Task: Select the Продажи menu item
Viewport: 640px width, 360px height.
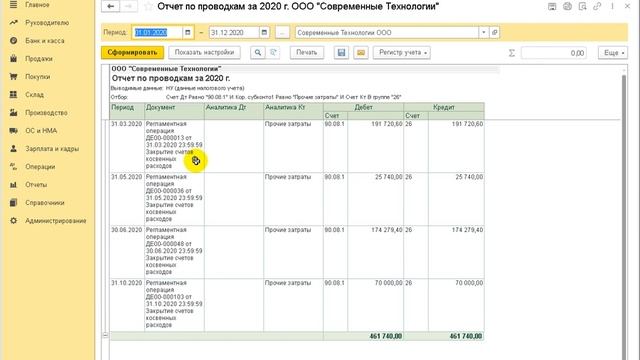Action: point(39,59)
